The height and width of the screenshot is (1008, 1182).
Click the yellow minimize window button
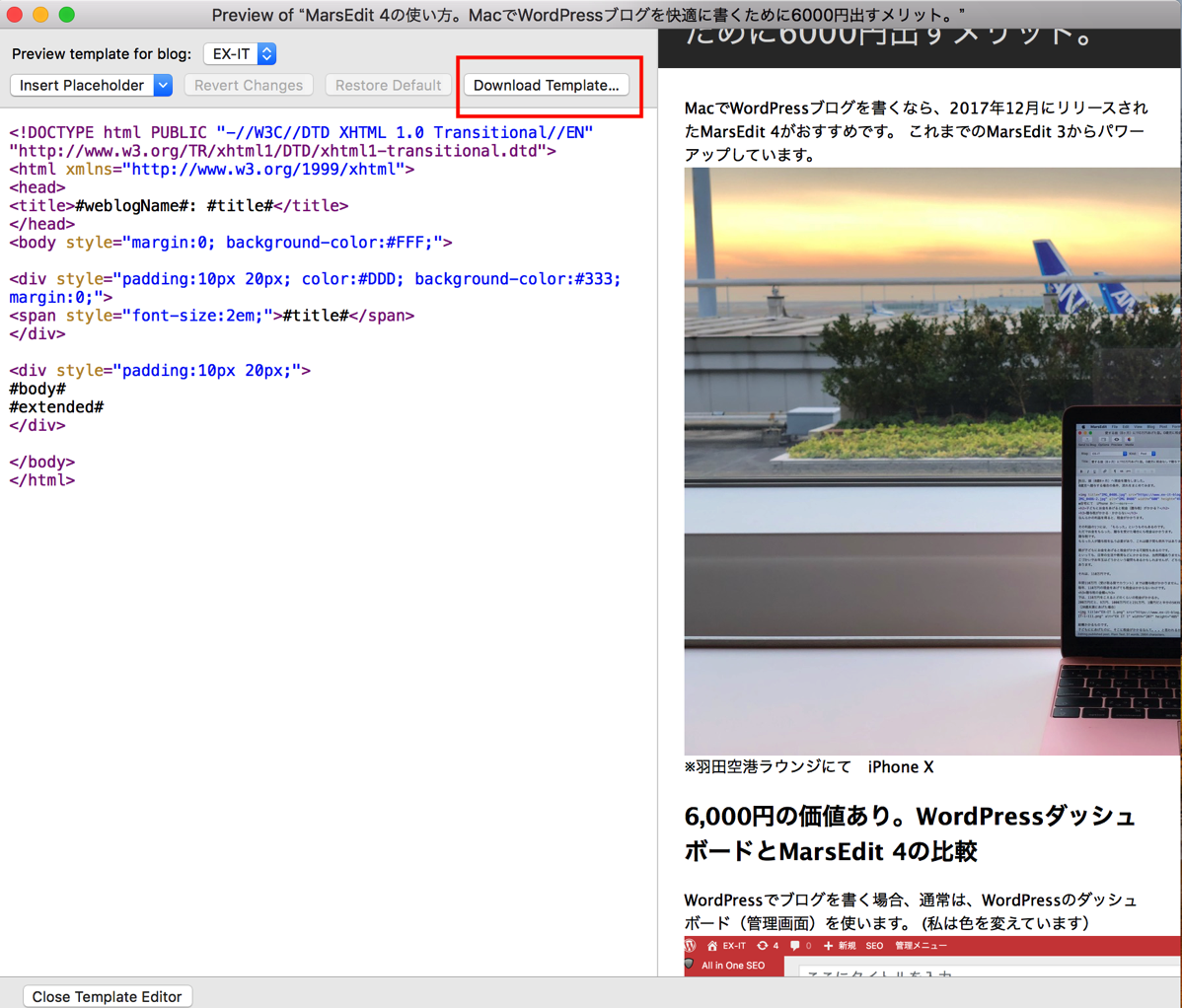pyautogui.click(x=40, y=15)
